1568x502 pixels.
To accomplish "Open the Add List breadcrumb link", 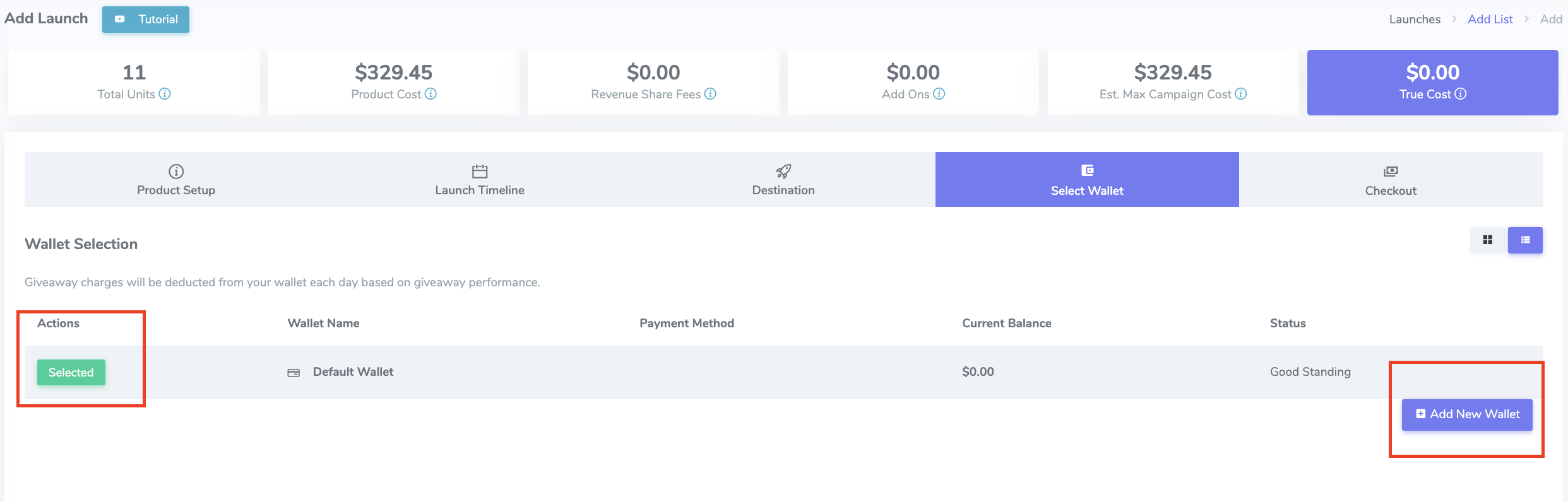I will pos(1490,20).
